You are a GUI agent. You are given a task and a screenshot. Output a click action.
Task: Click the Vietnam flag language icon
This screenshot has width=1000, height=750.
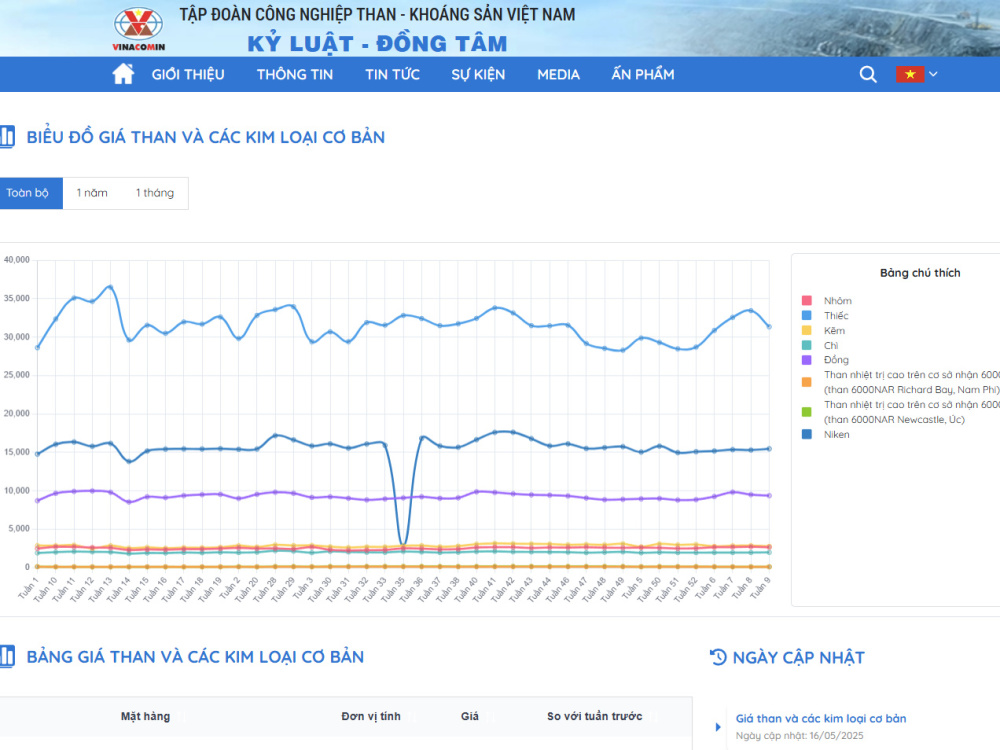coord(909,75)
